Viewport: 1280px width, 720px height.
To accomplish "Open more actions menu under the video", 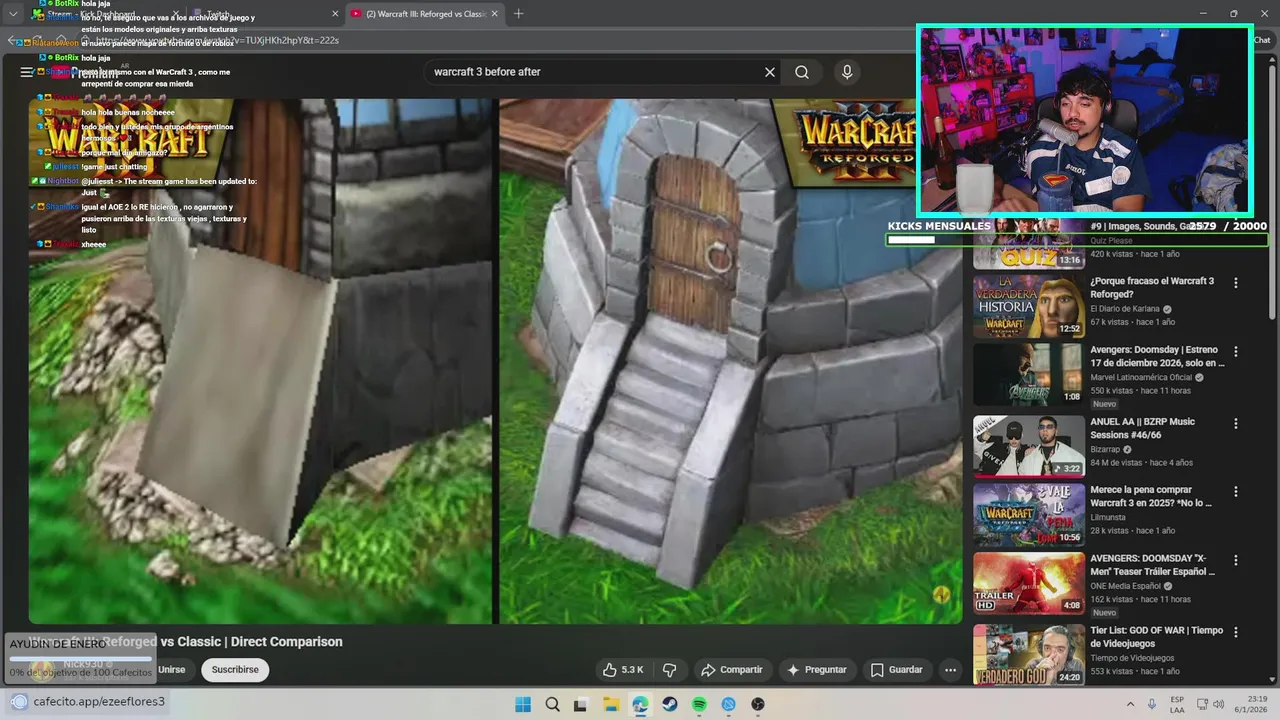I will tap(950, 670).
